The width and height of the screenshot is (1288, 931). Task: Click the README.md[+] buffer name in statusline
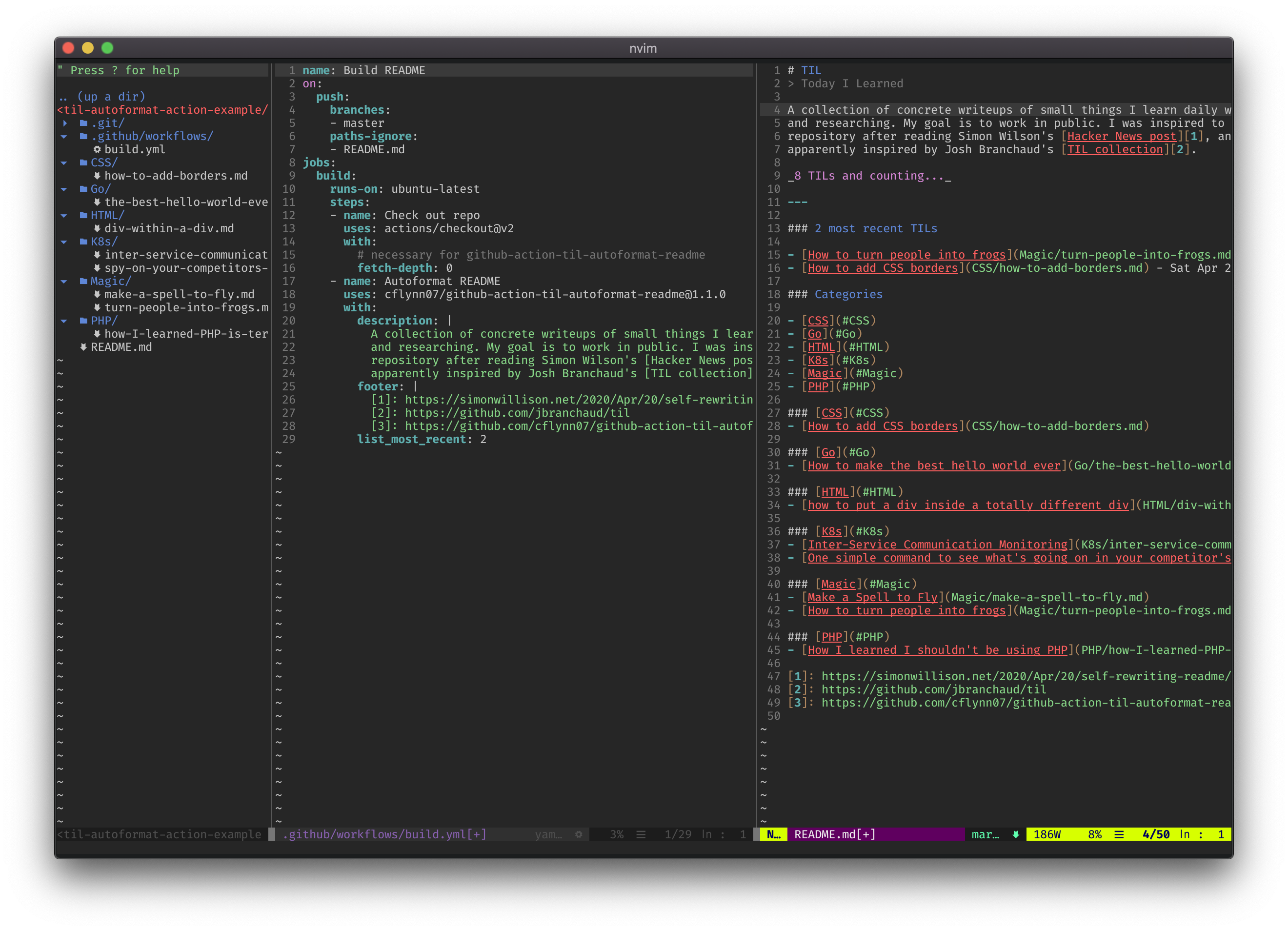click(x=834, y=834)
